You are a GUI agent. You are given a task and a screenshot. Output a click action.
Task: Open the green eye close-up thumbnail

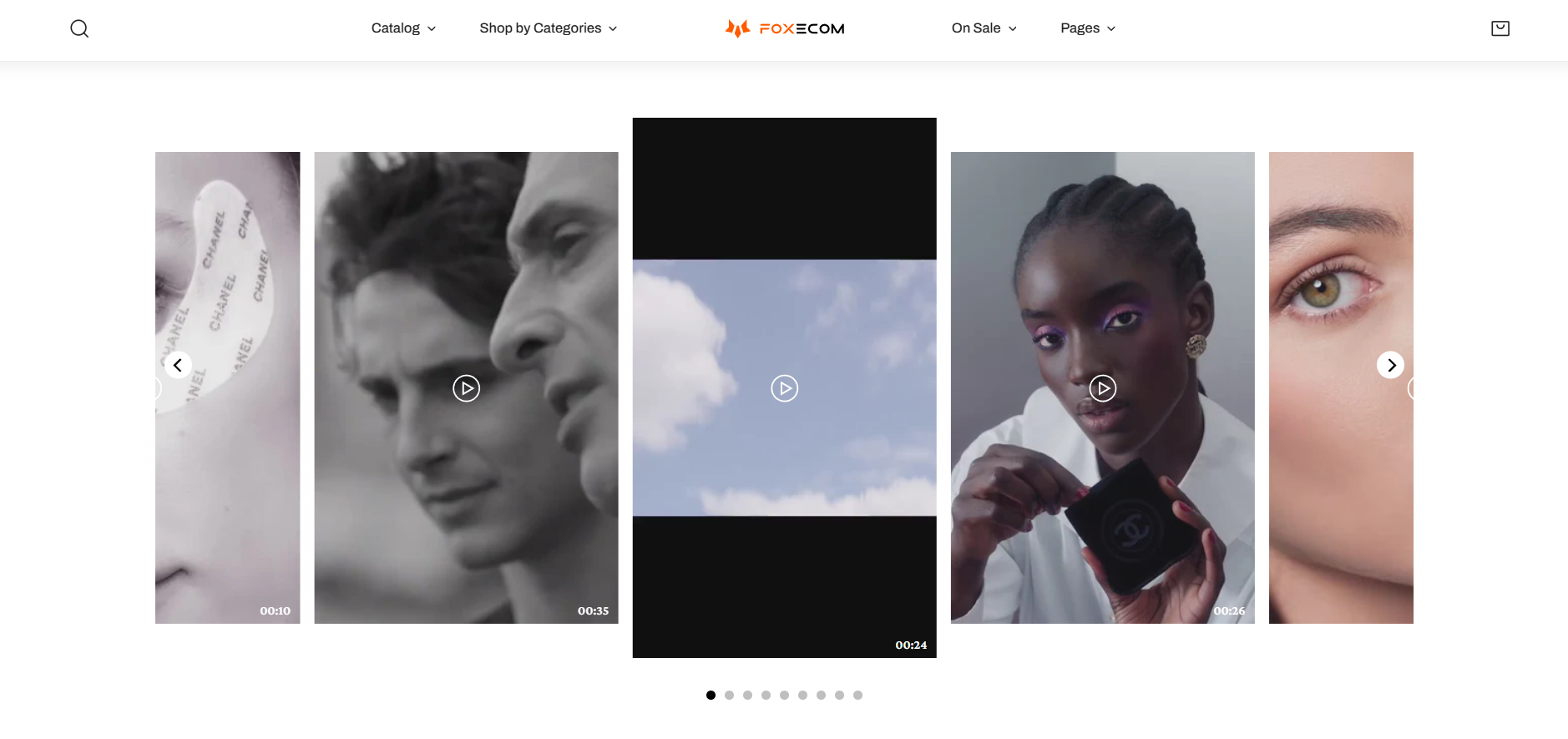pyautogui.click(x=1341, y=387)
